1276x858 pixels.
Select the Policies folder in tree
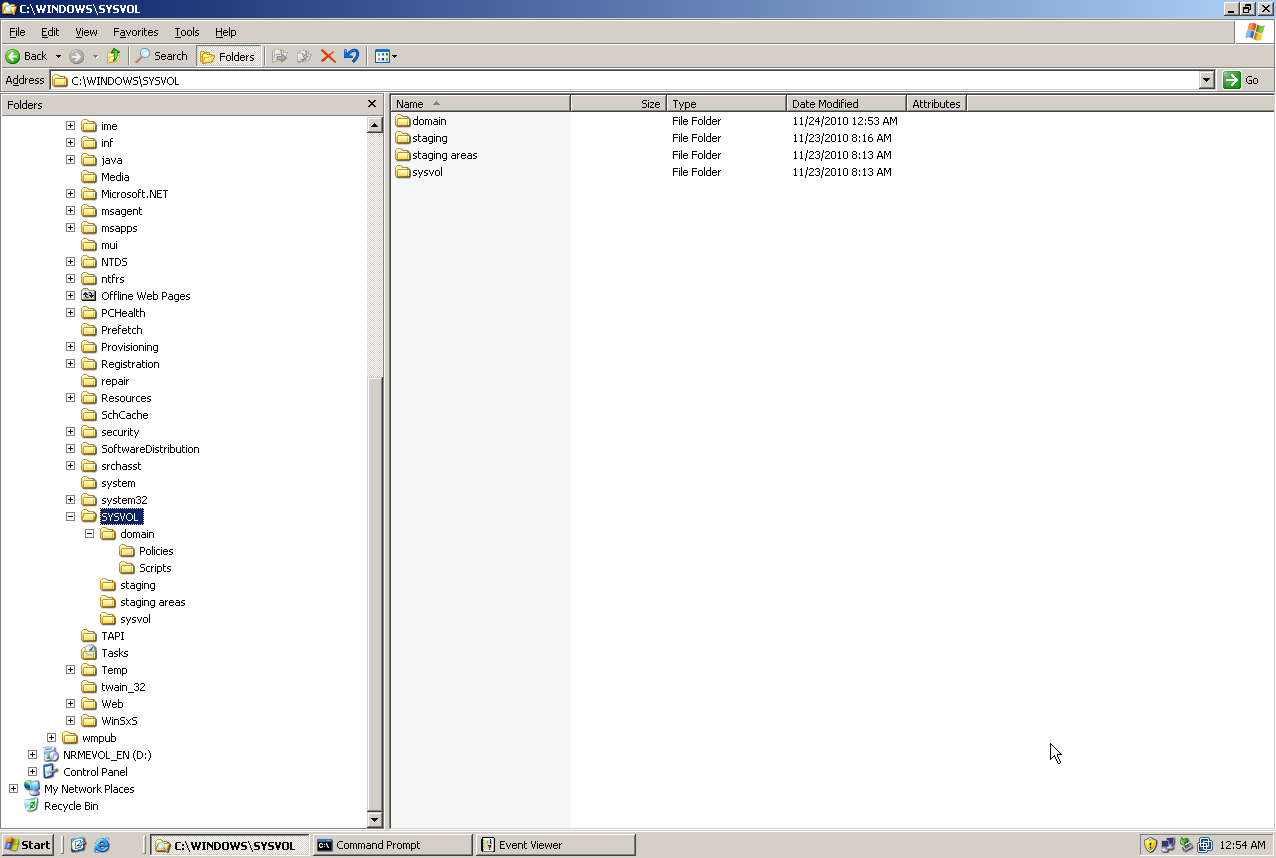pyautogui.click(x=156, y=551)
